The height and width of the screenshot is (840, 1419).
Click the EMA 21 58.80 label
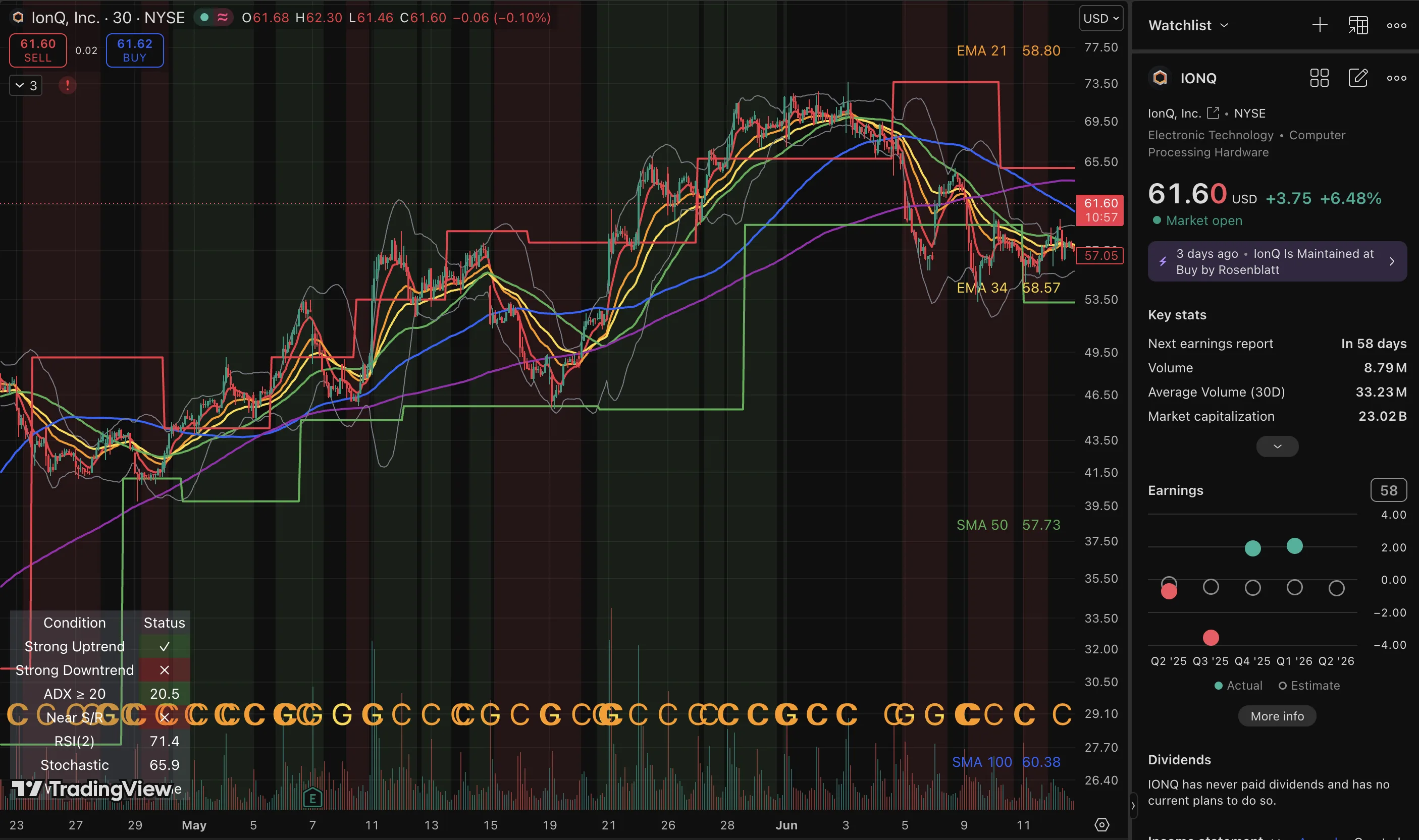(x=1008, y=50)
